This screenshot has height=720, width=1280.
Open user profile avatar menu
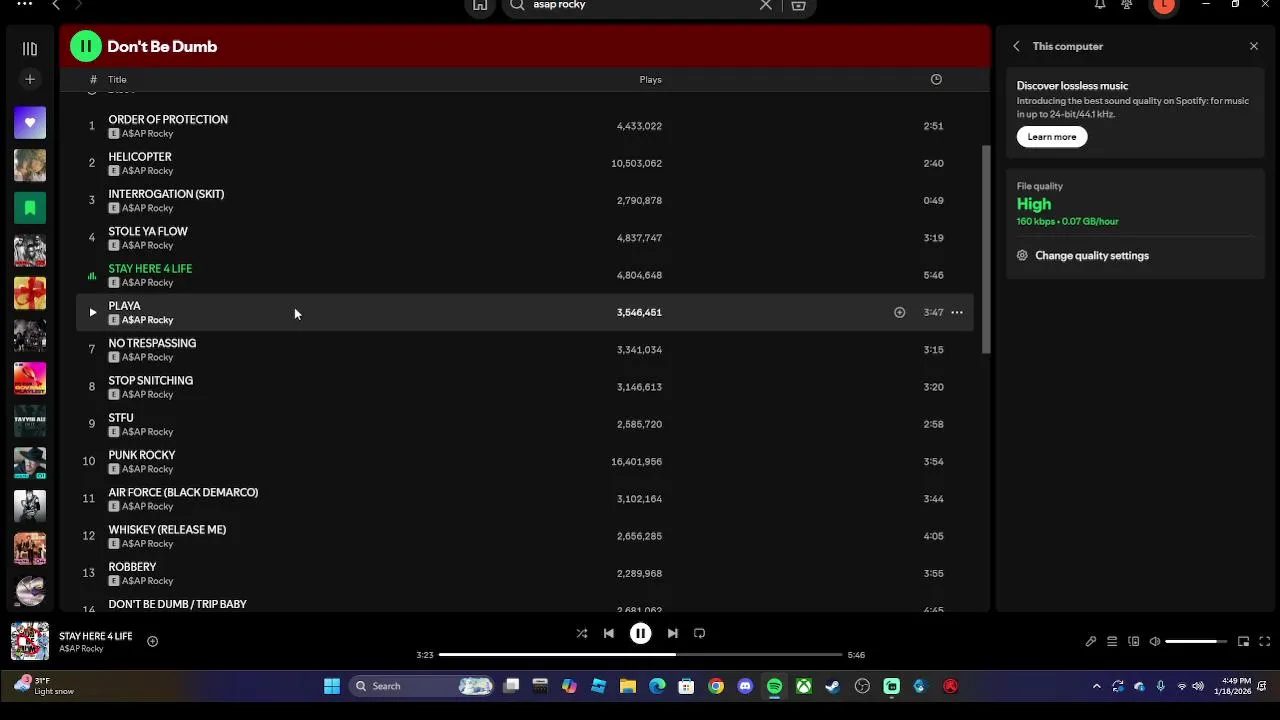(1163, 5)
